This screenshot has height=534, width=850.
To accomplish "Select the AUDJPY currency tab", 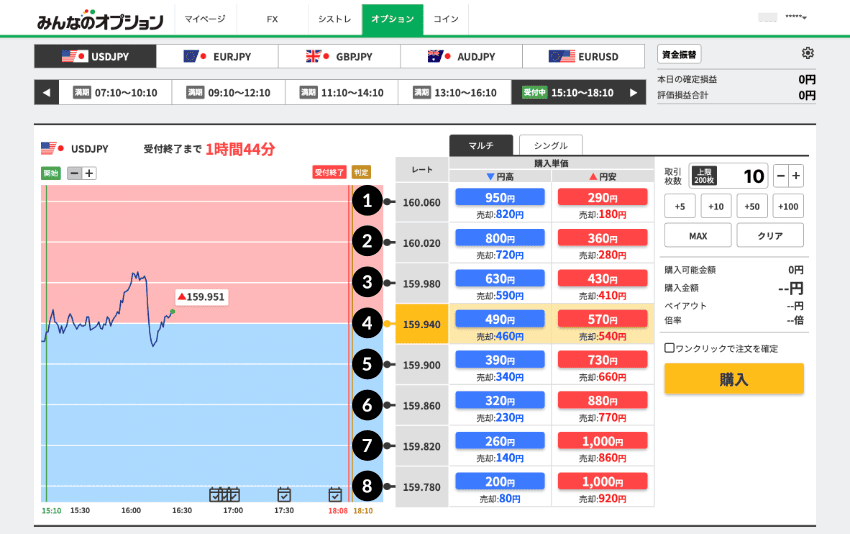I will (461, 56).
